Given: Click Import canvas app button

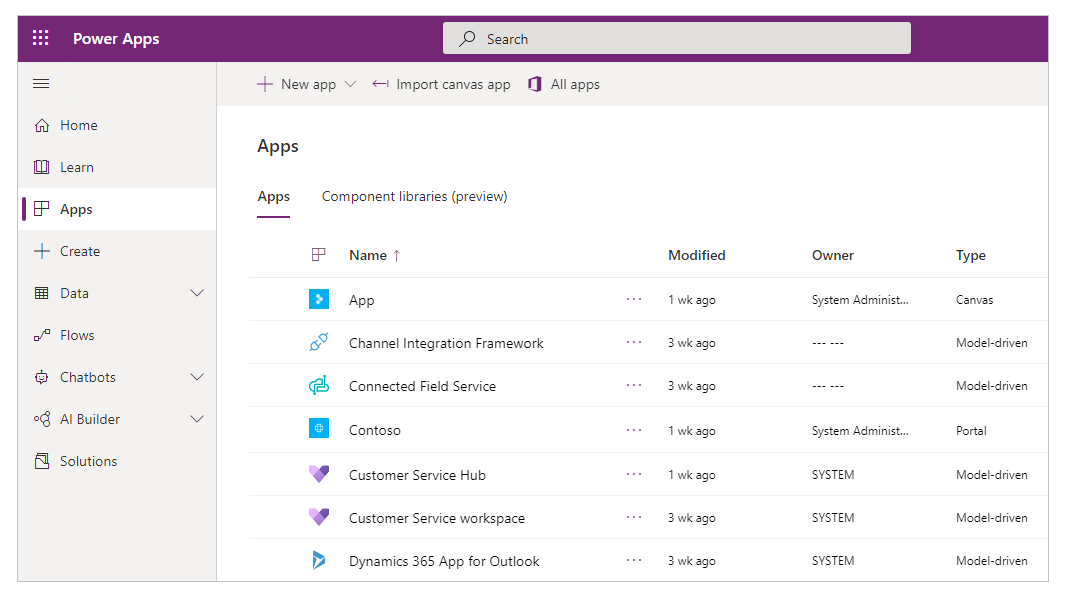Looking at the screenshot, I should tap(441, 84).
